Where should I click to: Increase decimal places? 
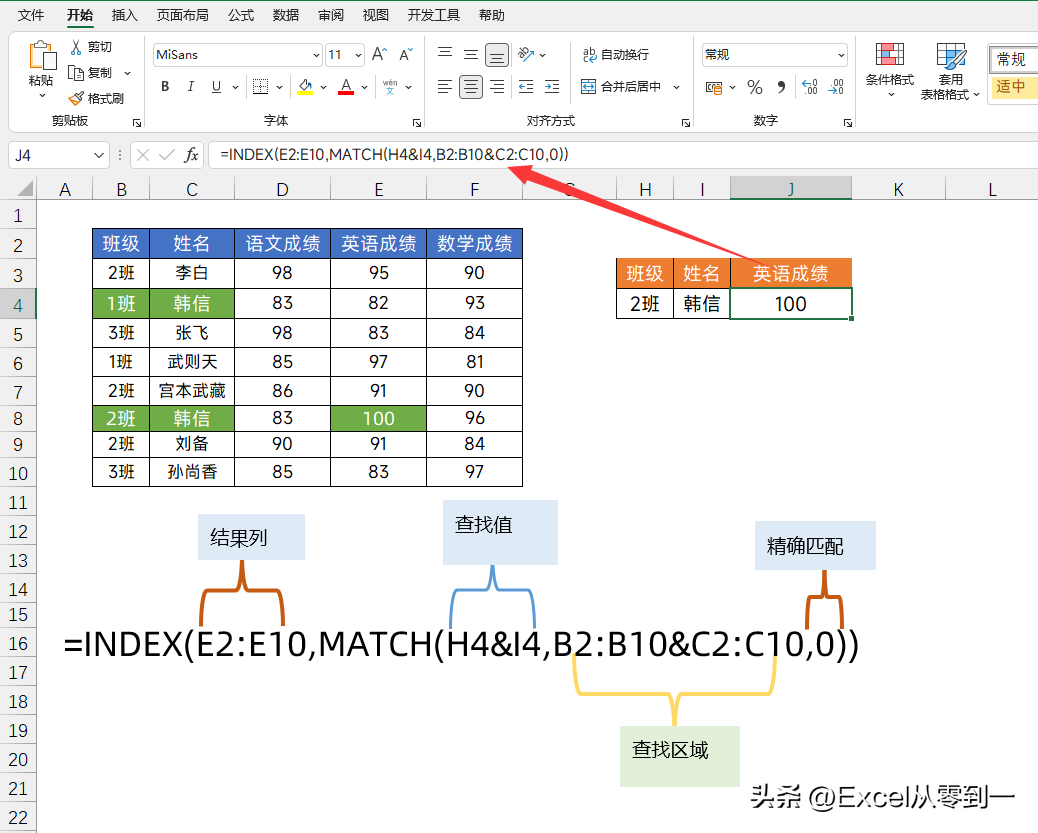point(810,87)
